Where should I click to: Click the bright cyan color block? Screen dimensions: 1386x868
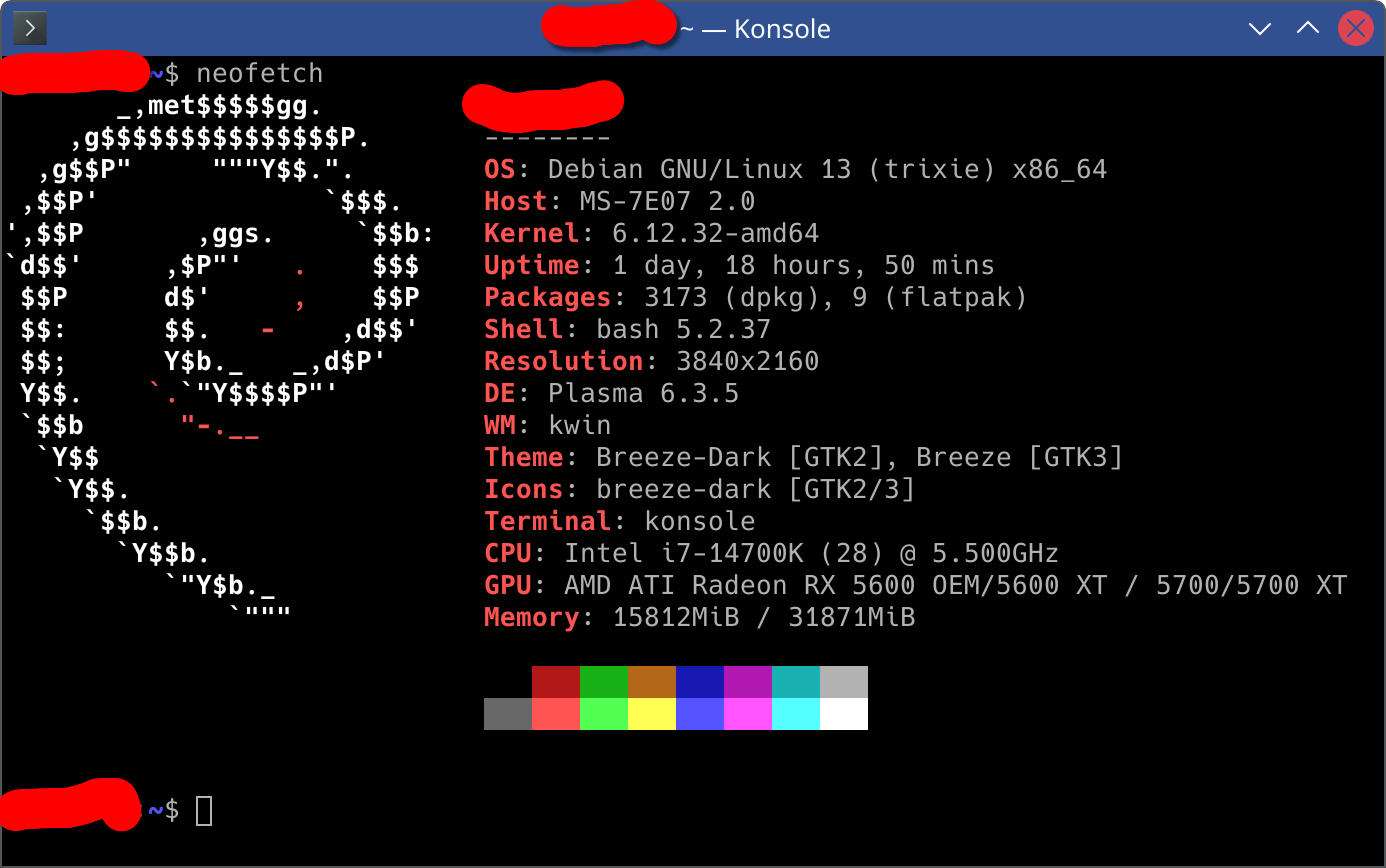pyautogui.click(x=796, y=714)
